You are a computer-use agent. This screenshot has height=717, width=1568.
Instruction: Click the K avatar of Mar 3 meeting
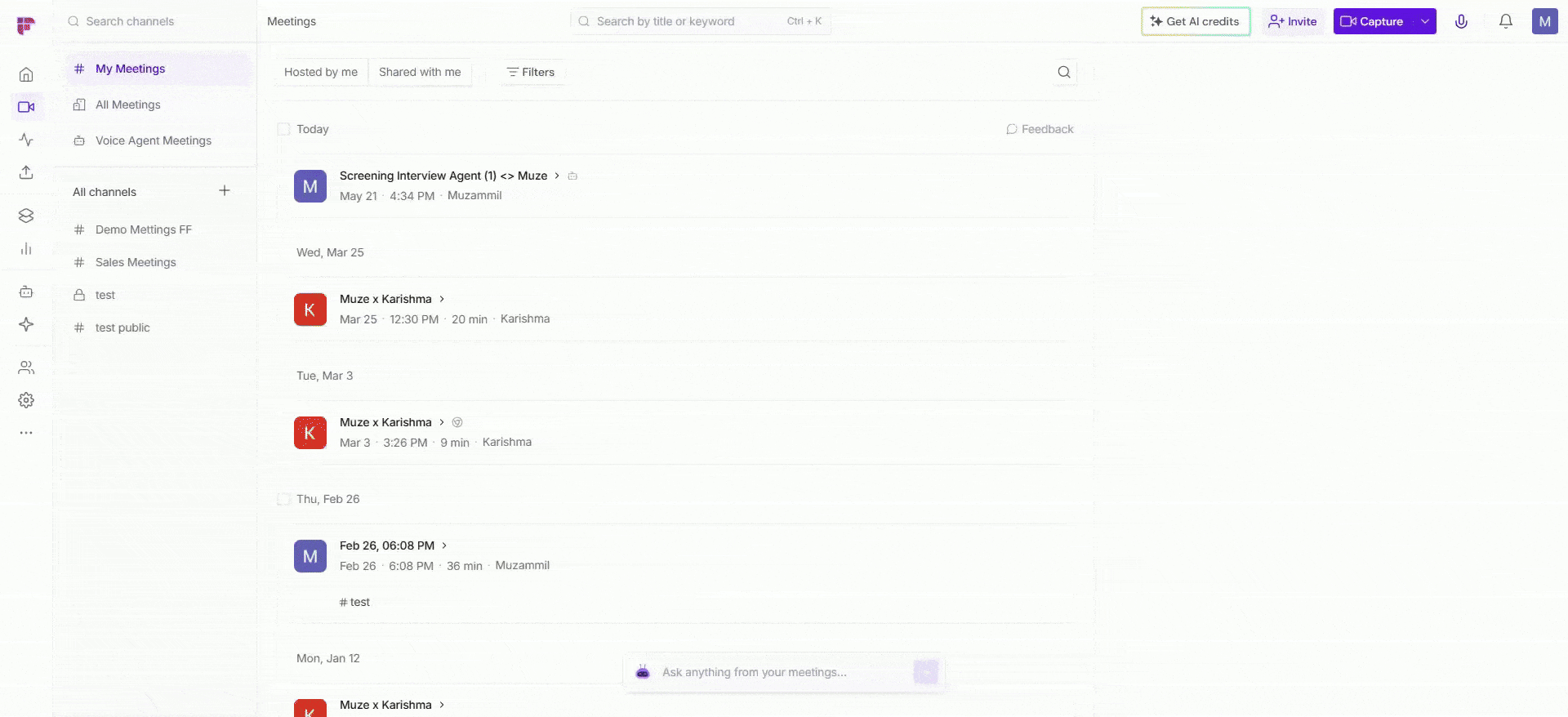point(310,433)
